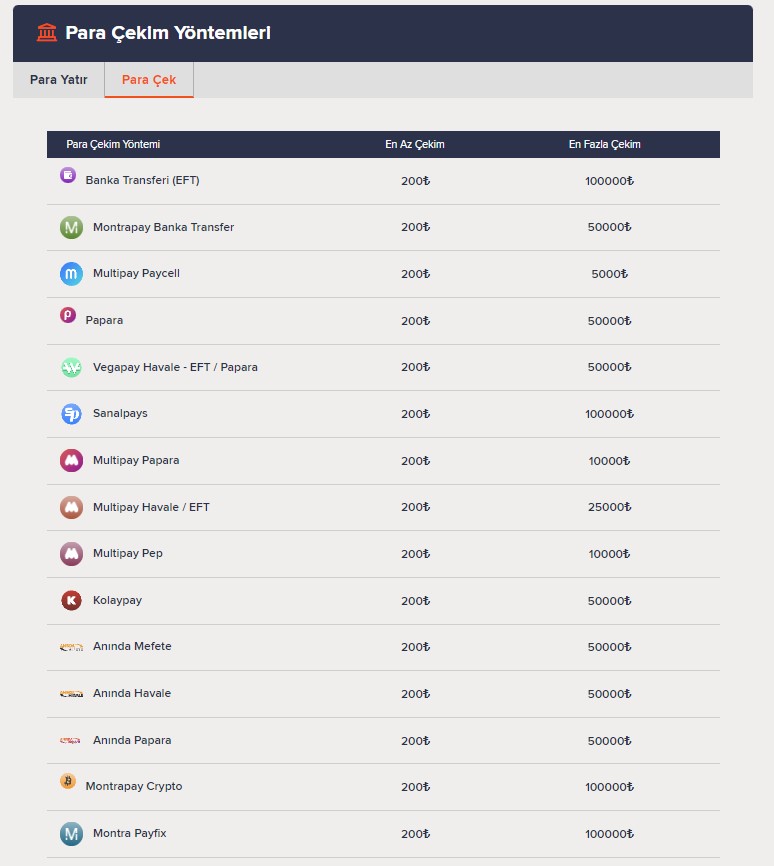The height and width of the screenshot is (866, 774).
Task: Select the Para Çek tab
Action: [x=149, y=80]
